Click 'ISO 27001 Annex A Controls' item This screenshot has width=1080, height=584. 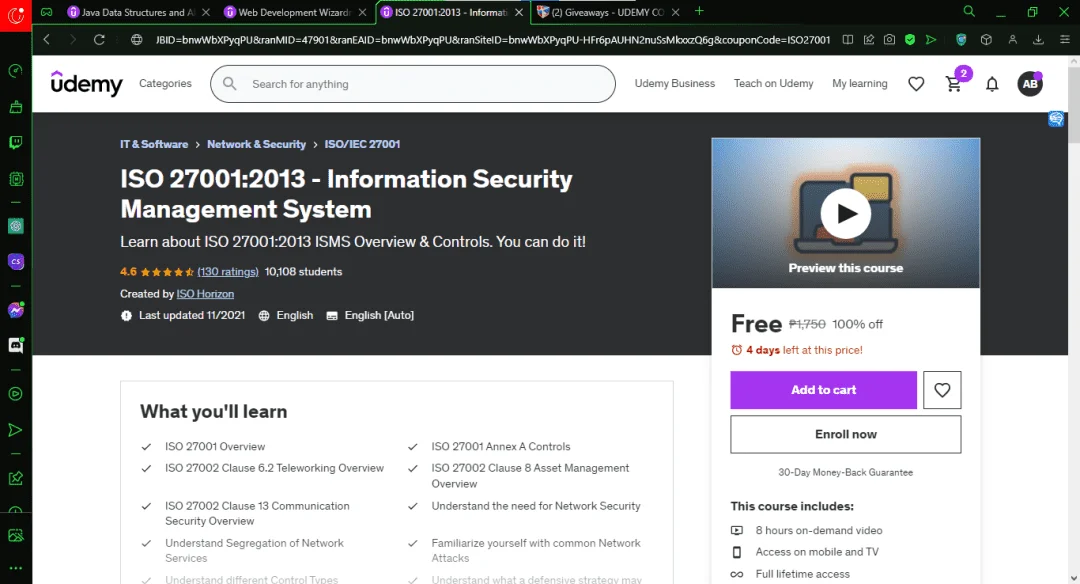501,446
